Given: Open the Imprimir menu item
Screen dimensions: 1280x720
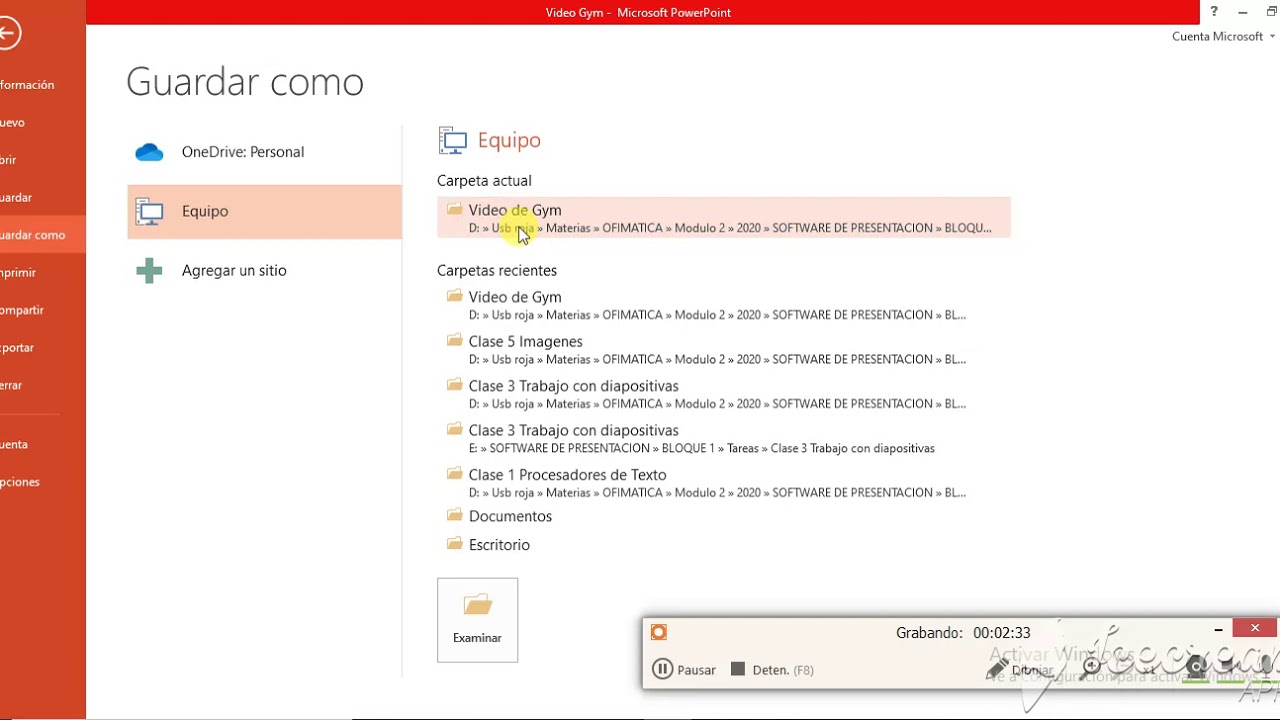Looking at the screenshot, I should pyautogui.click(x=43, y=272).
